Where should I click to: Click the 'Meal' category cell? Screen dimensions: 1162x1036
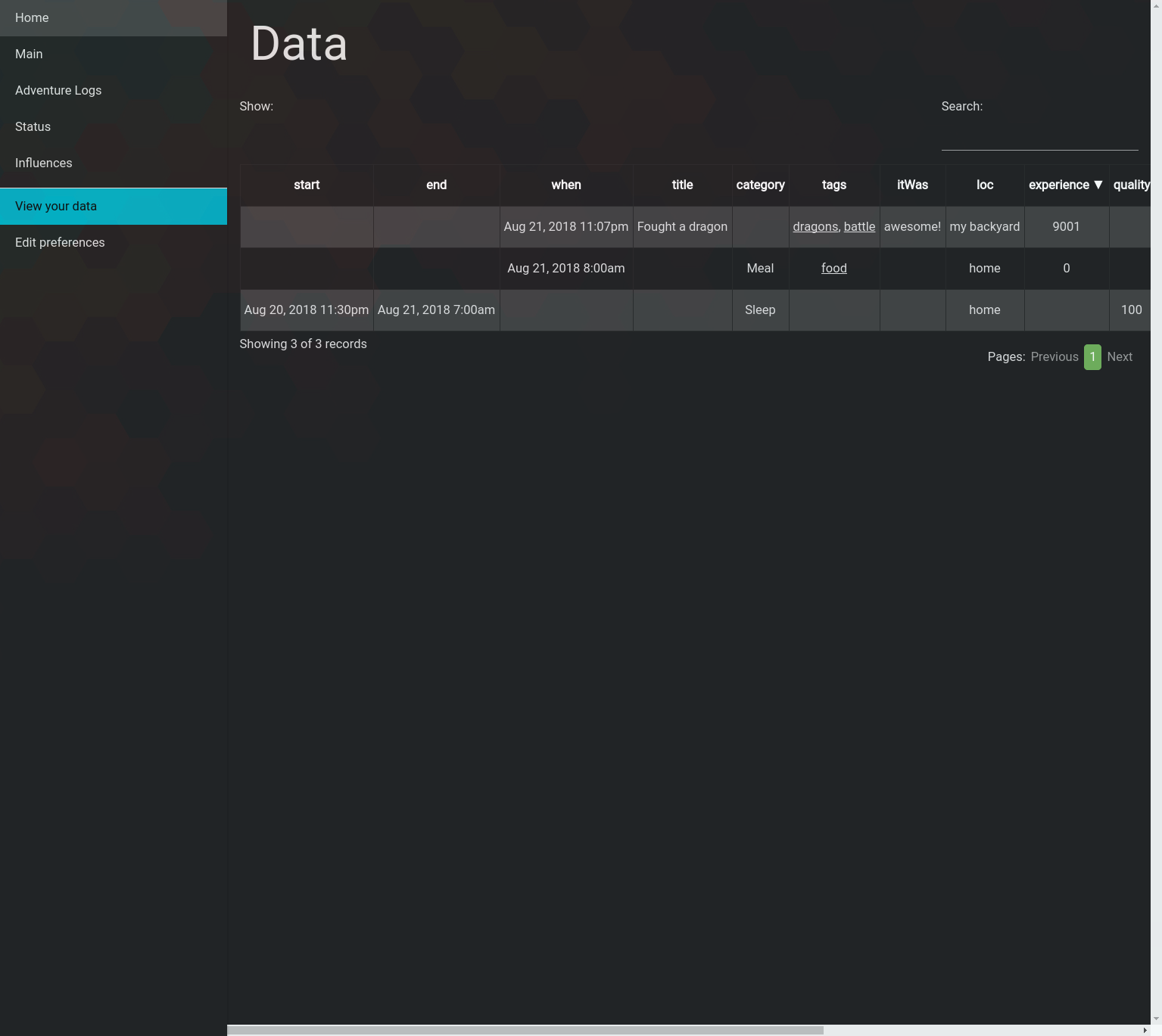pyautogui.click(x=760, y=268)
